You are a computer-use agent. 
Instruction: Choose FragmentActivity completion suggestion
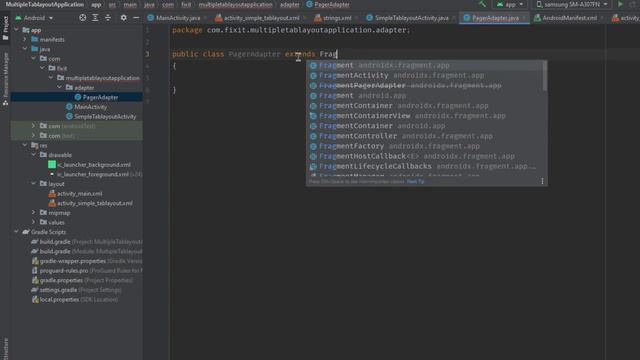(x=424, y=76)
